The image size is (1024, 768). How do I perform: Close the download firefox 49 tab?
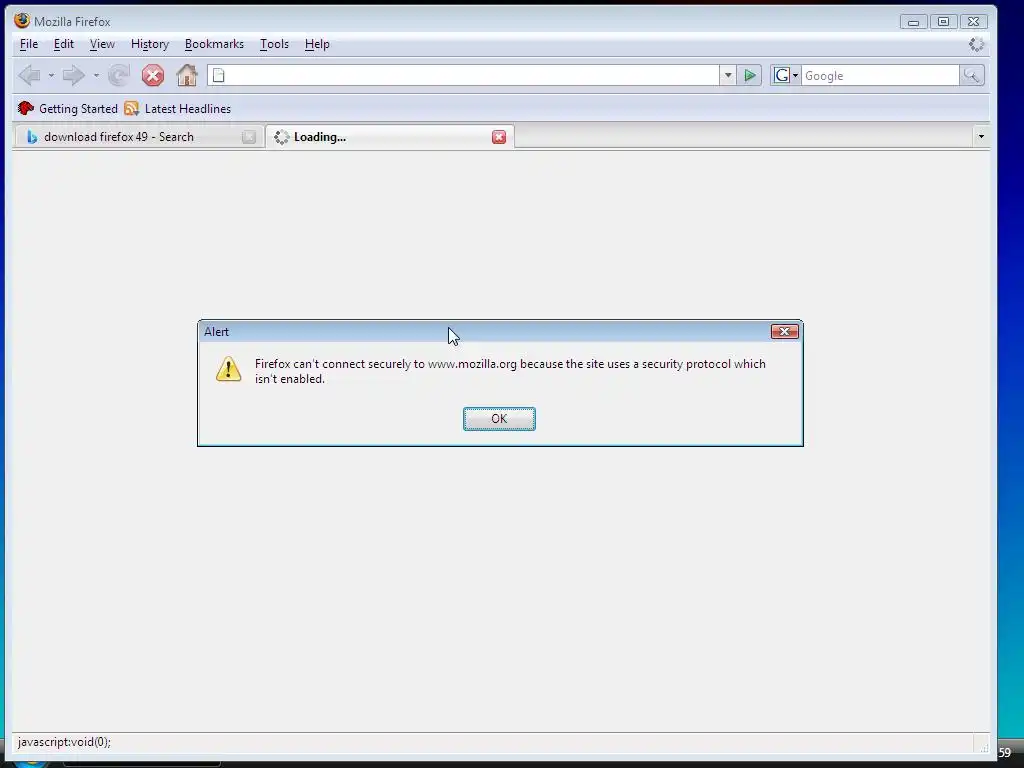[249, 136]
